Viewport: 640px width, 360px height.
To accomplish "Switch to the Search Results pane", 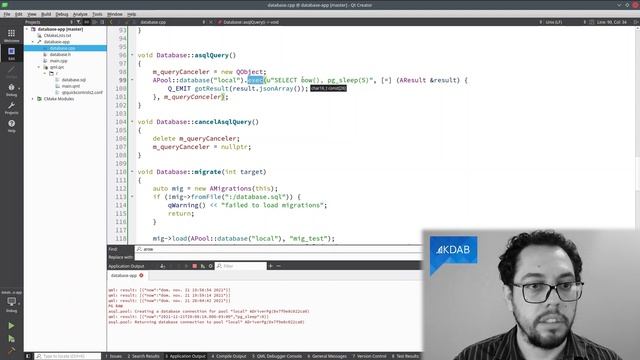I will click(143, 356).
